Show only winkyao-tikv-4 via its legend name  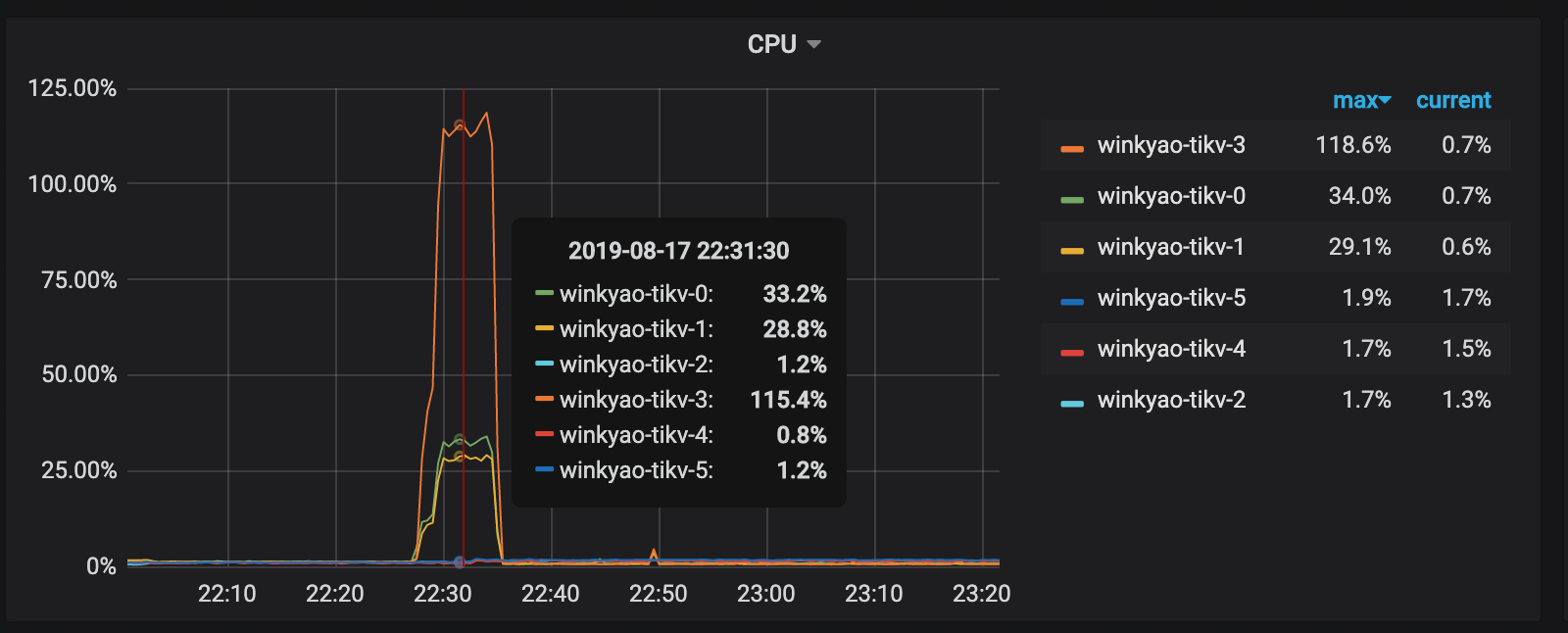click(1171, 349)
